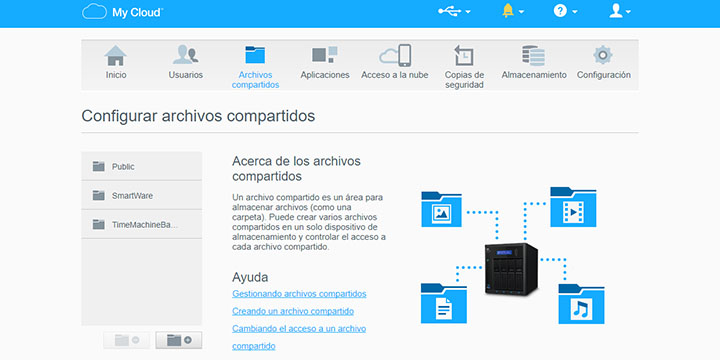Image resolution: width=720 pixels, height=360 pixels.
Task: Expand the arrow beside the bell icon
Action: coord(521,12)
